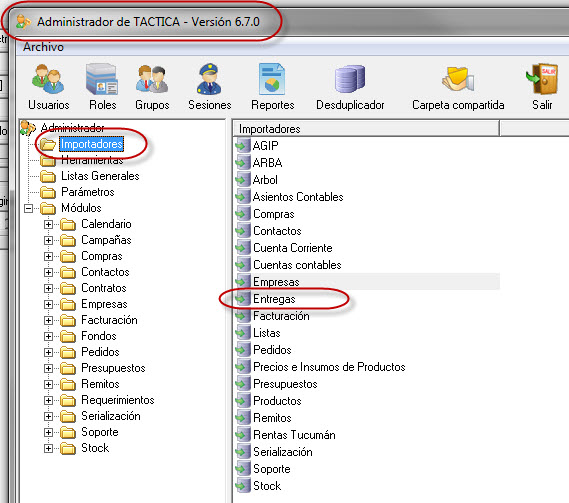569x503 pixels.
Task: Expand the Facturación folder in tree
Action: click(x=48, y=320)
